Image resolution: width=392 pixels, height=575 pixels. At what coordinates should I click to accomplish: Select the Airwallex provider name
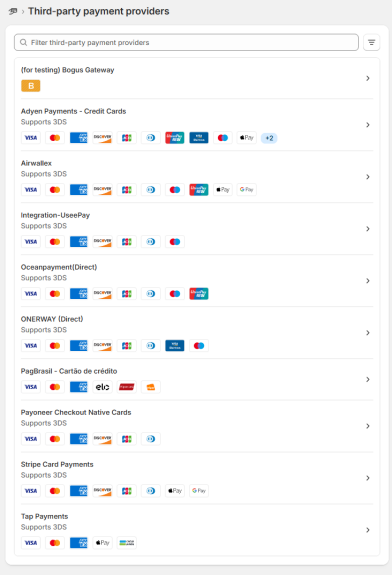pyautogui.click(x=36, y=163)
